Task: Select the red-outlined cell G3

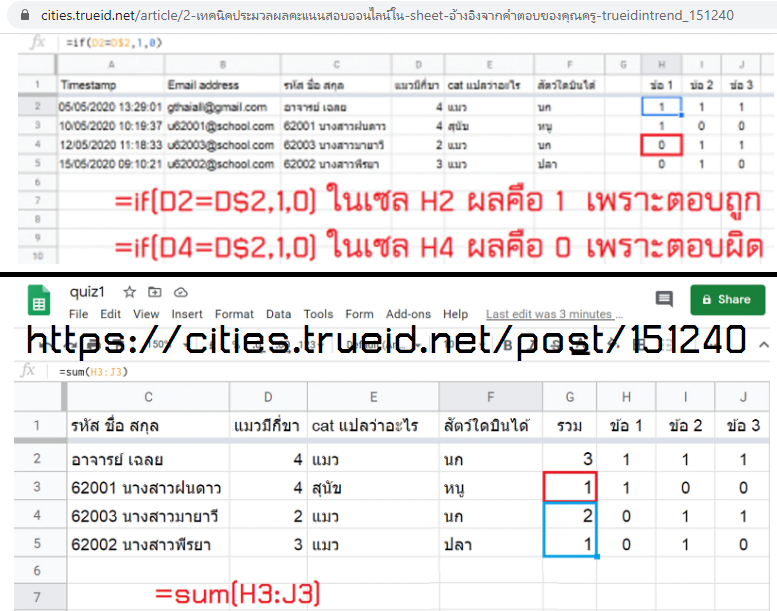Action: [x=569, y=488]
